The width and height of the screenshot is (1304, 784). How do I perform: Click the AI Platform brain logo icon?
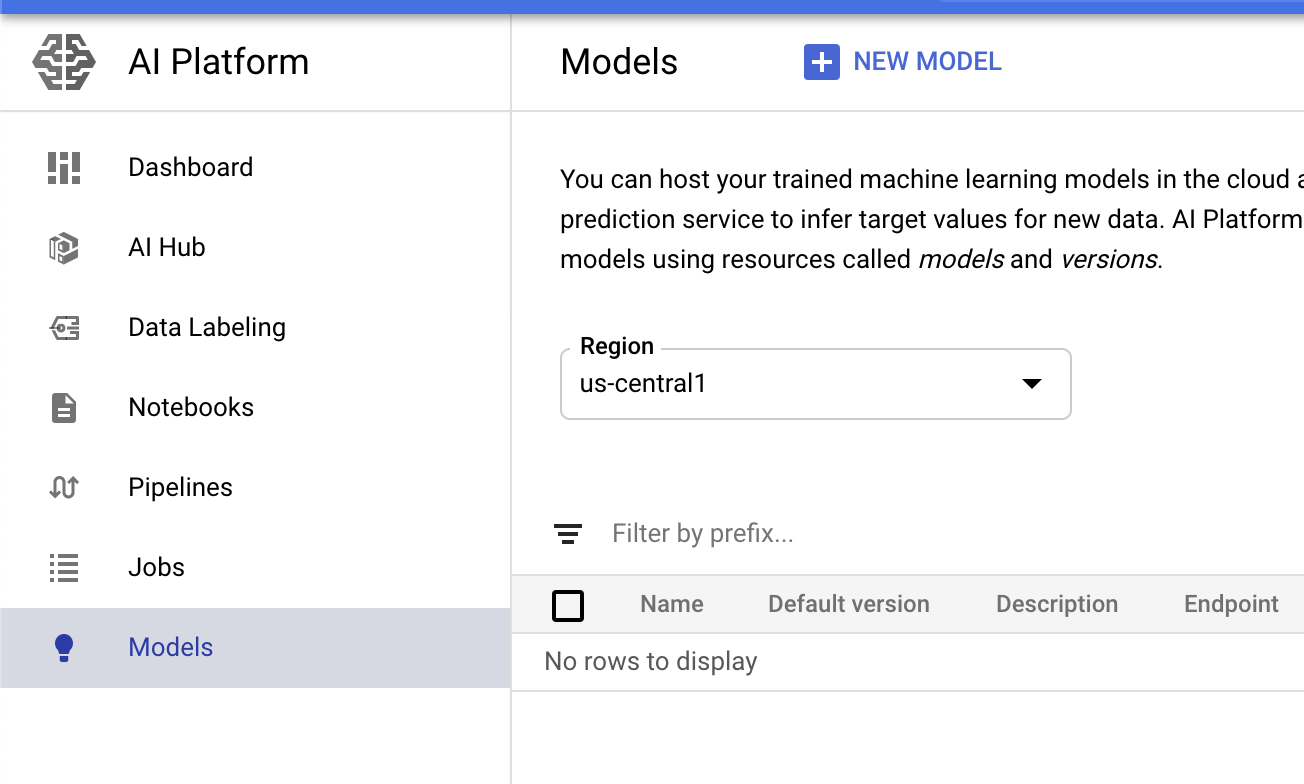64,62
